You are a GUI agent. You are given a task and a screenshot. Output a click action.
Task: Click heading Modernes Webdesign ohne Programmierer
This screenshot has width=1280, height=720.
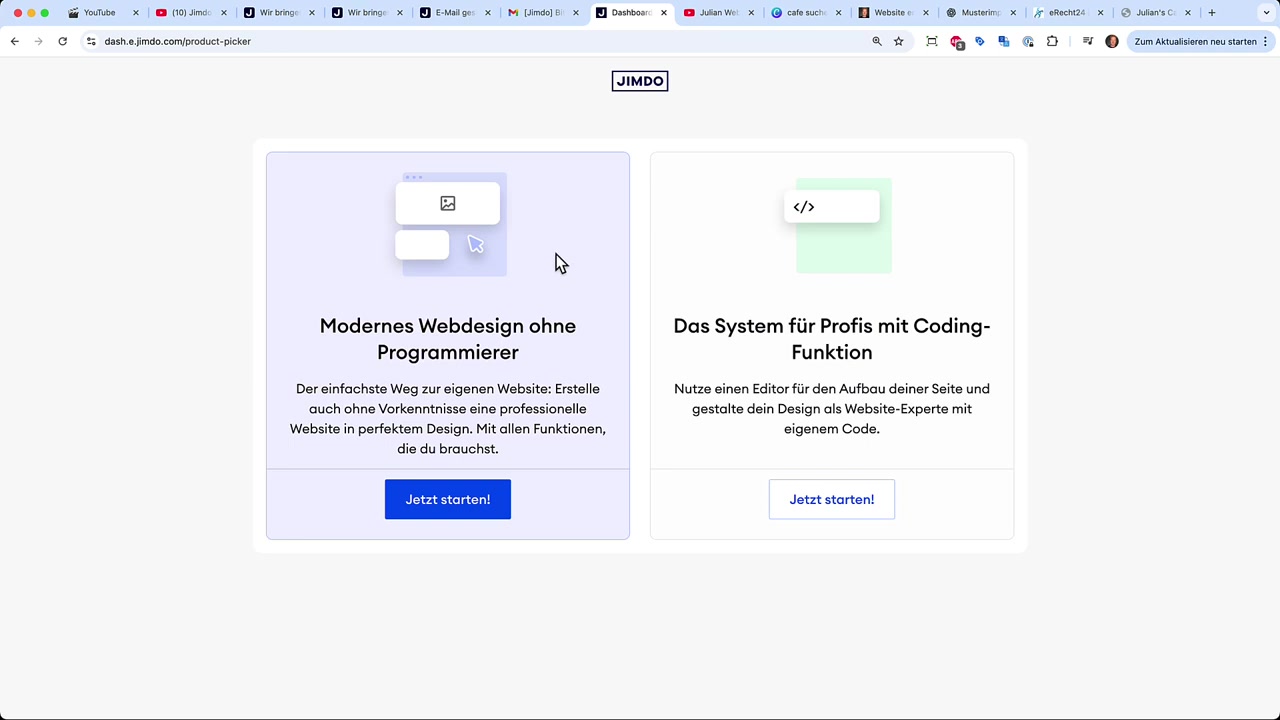point(448,339)
